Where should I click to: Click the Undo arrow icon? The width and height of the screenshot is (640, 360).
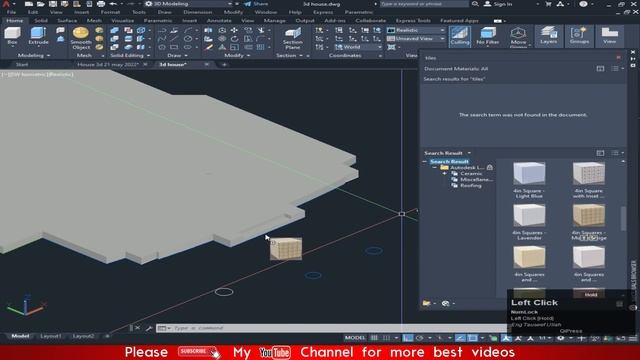pos(113,4)
